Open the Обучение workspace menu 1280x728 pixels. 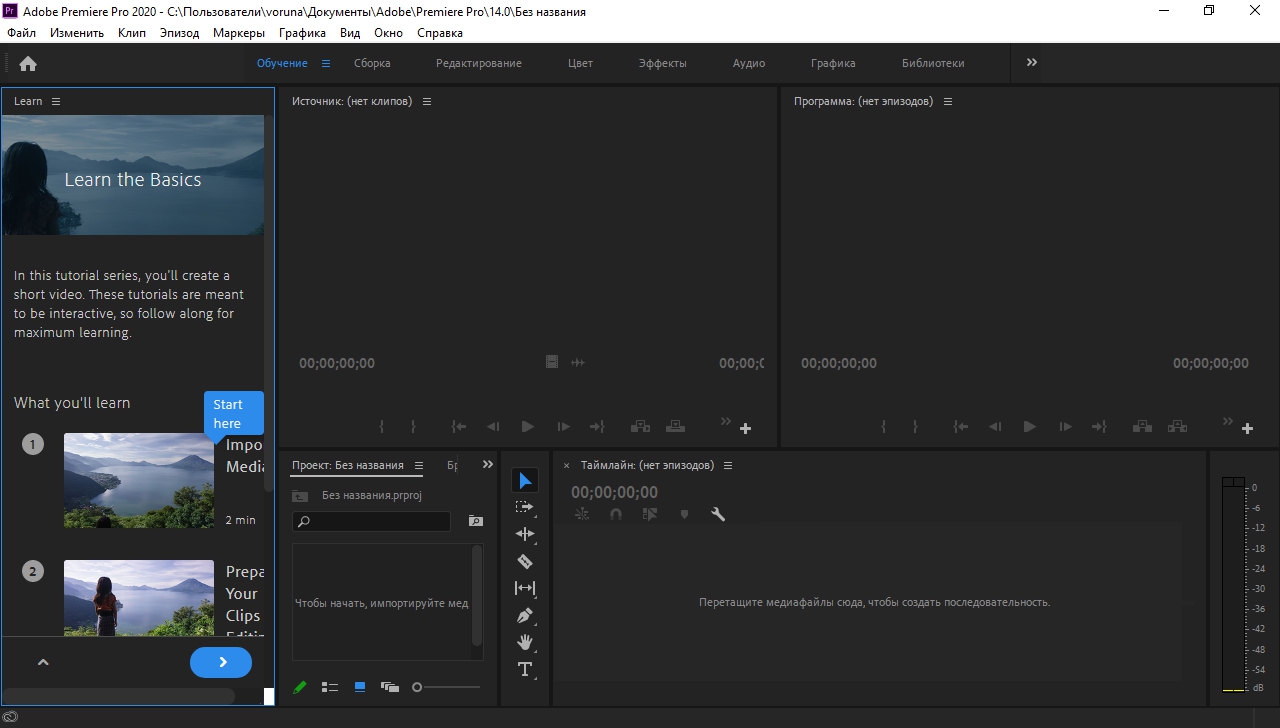[x=326, y=63]
